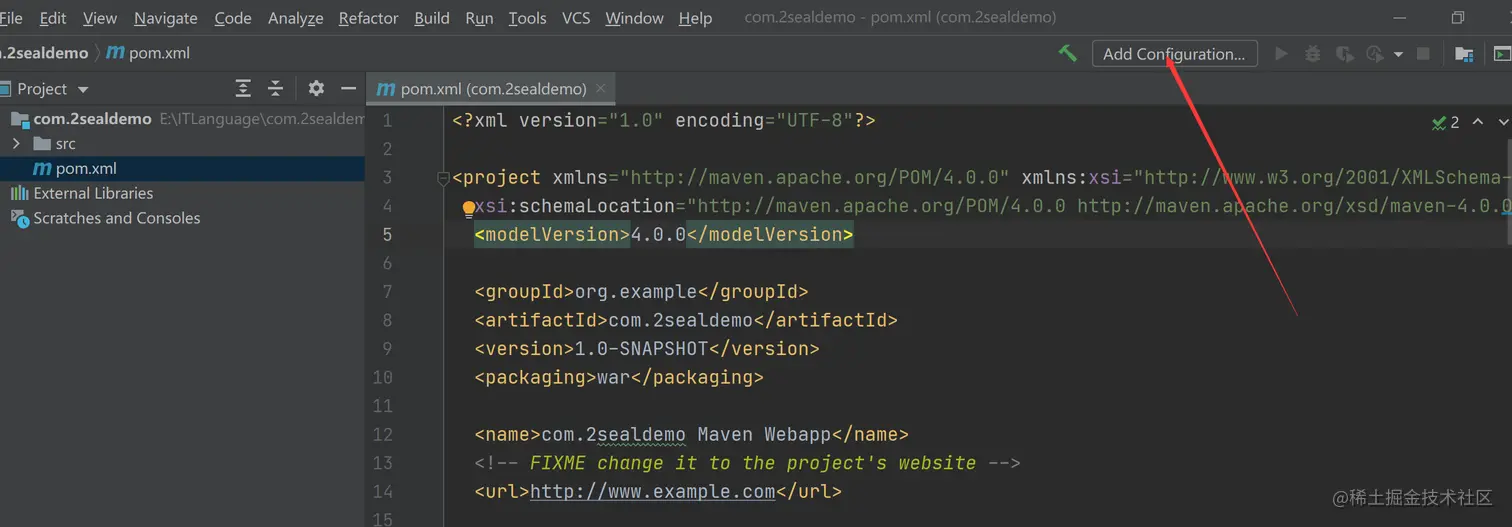Image resolution: width=1512 pixels, height=527 pixels.
Task: Click the inspections checkmark widget showing 2
Action: (1446, 122)
